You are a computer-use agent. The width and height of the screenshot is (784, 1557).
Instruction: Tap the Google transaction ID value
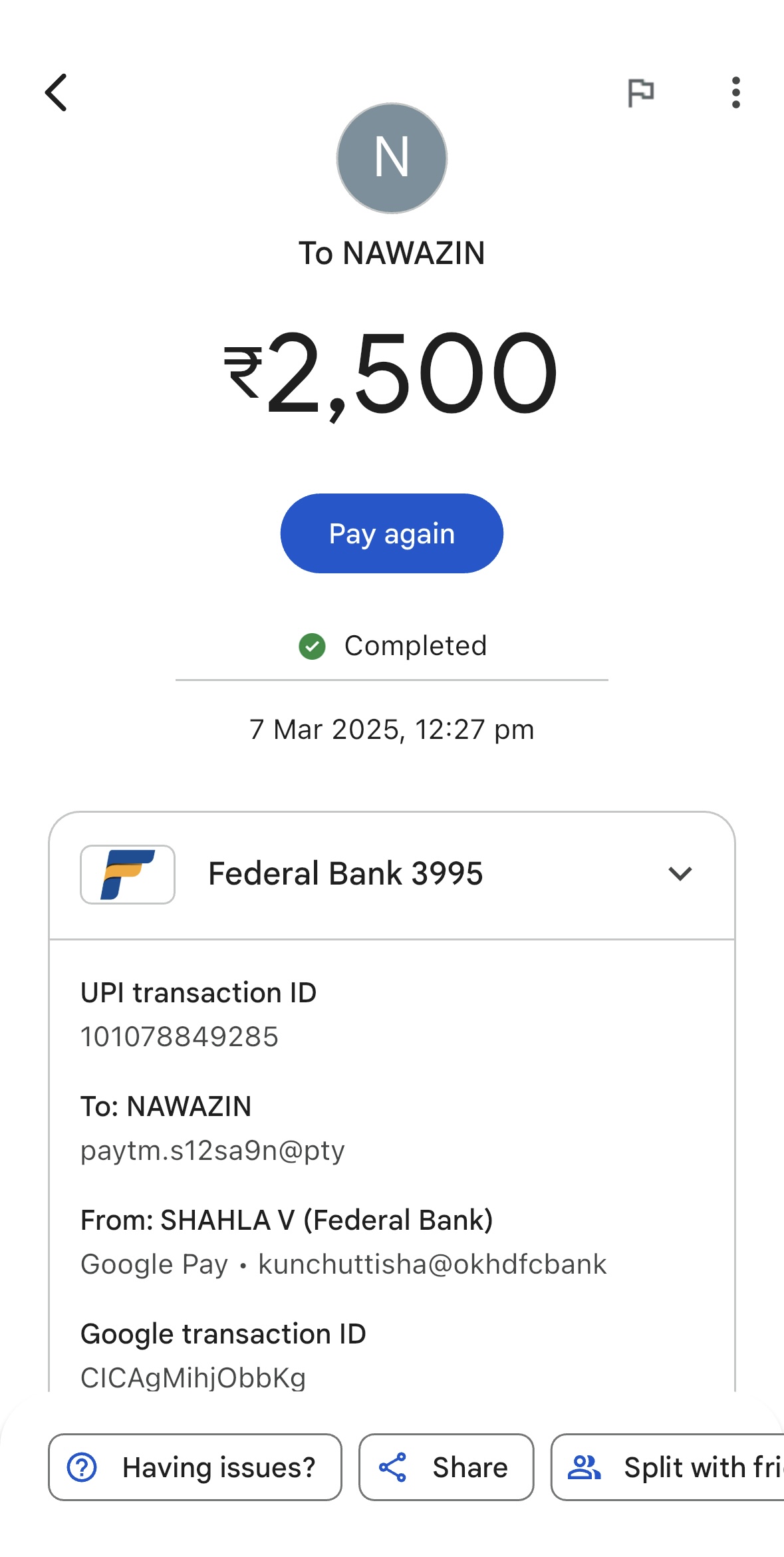tap(194, 1377)
